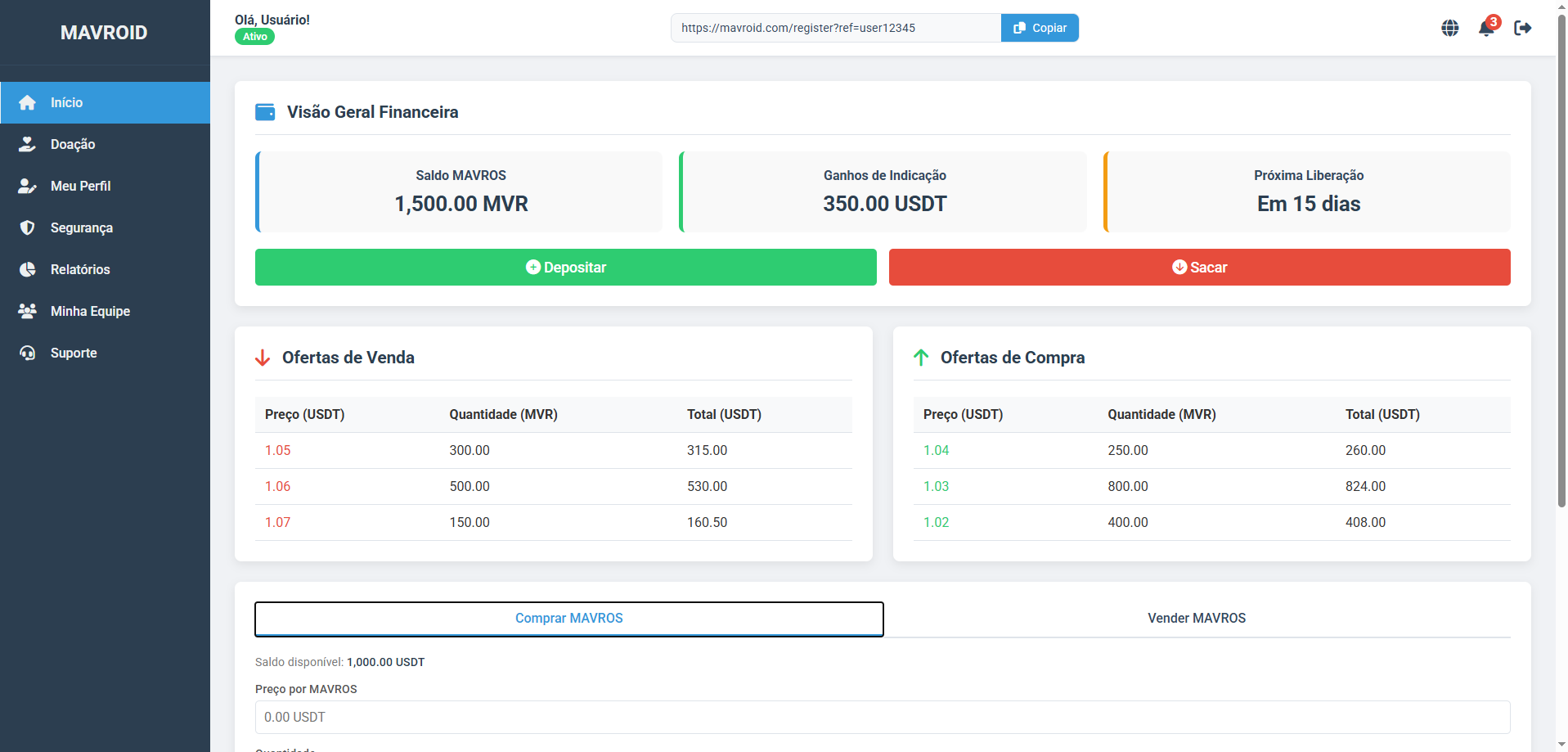Click the Visão Geral Financeira wallet icon
Image resolution: width=1568 pixels, height=752 pixels.
click(266, 112)
